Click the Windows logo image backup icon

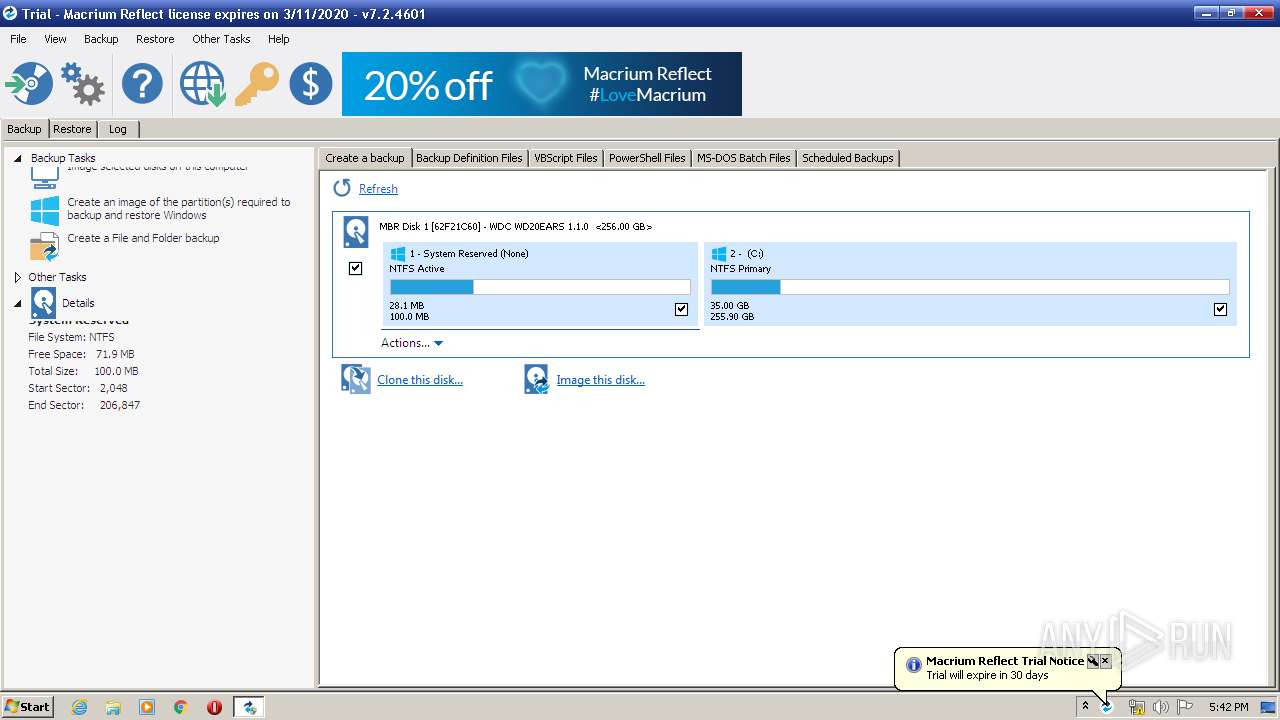coord(44,210)
